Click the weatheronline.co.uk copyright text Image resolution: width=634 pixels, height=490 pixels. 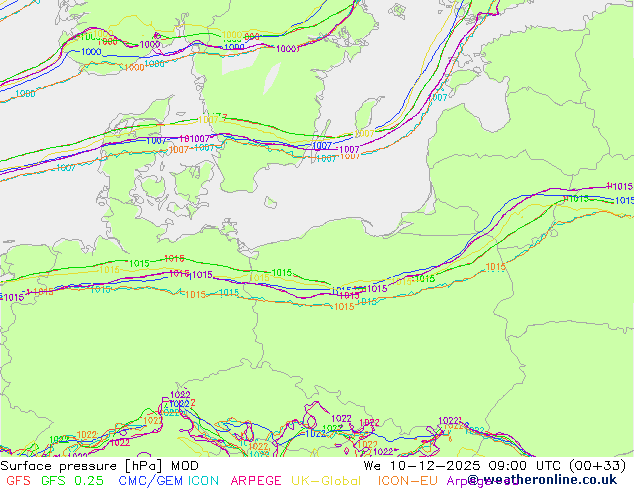coord(543,480)
